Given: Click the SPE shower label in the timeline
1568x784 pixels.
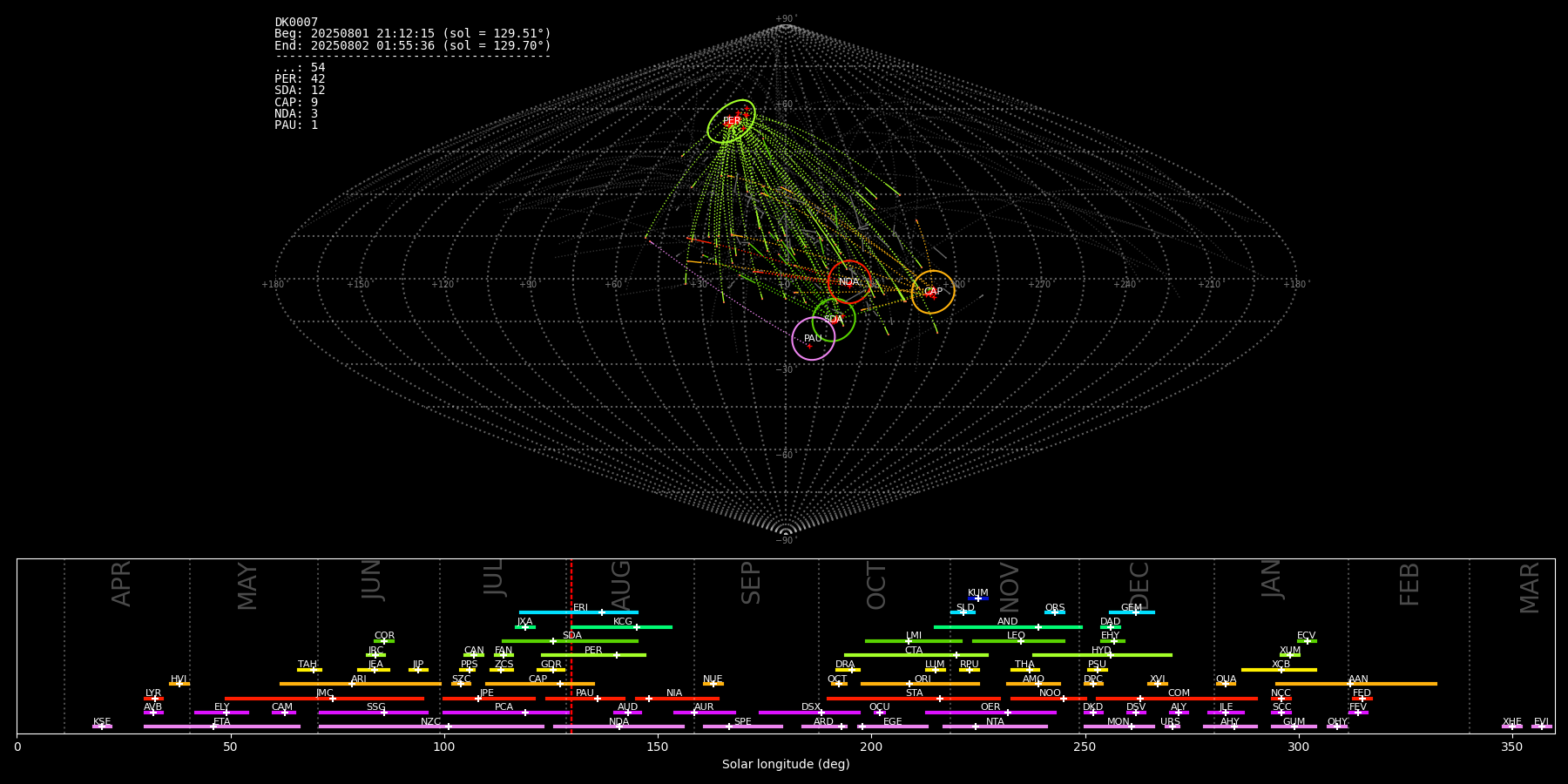Looking at the screenshot, I should (742, 722).
